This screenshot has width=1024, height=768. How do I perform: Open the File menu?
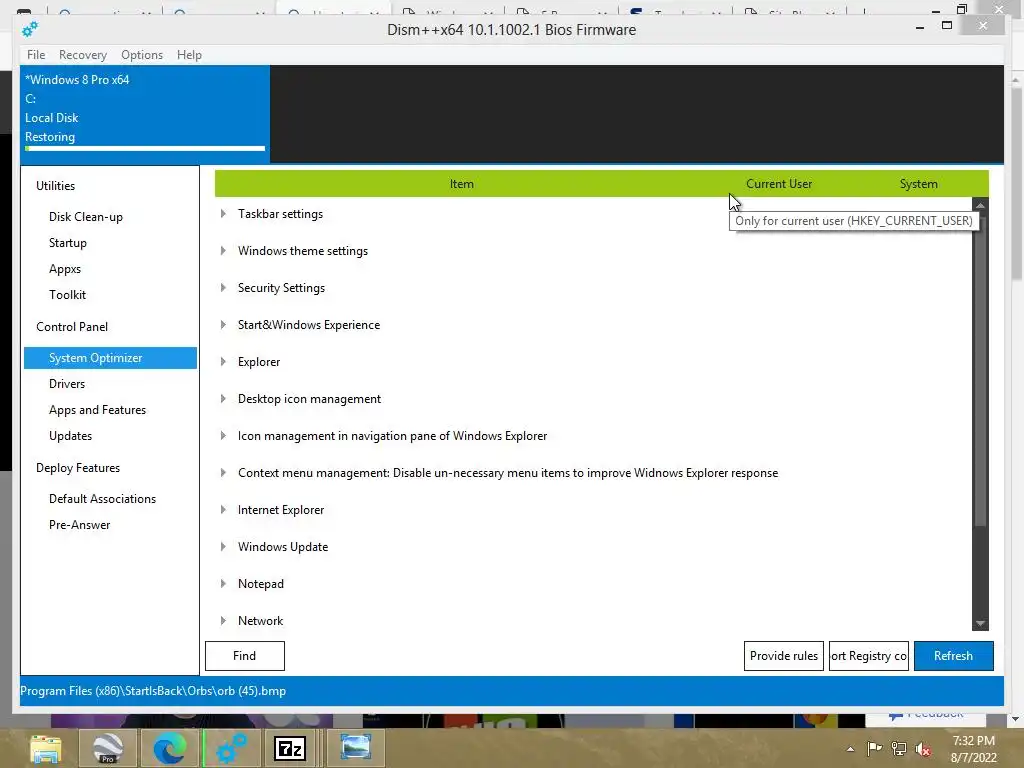tap(36, 55)
